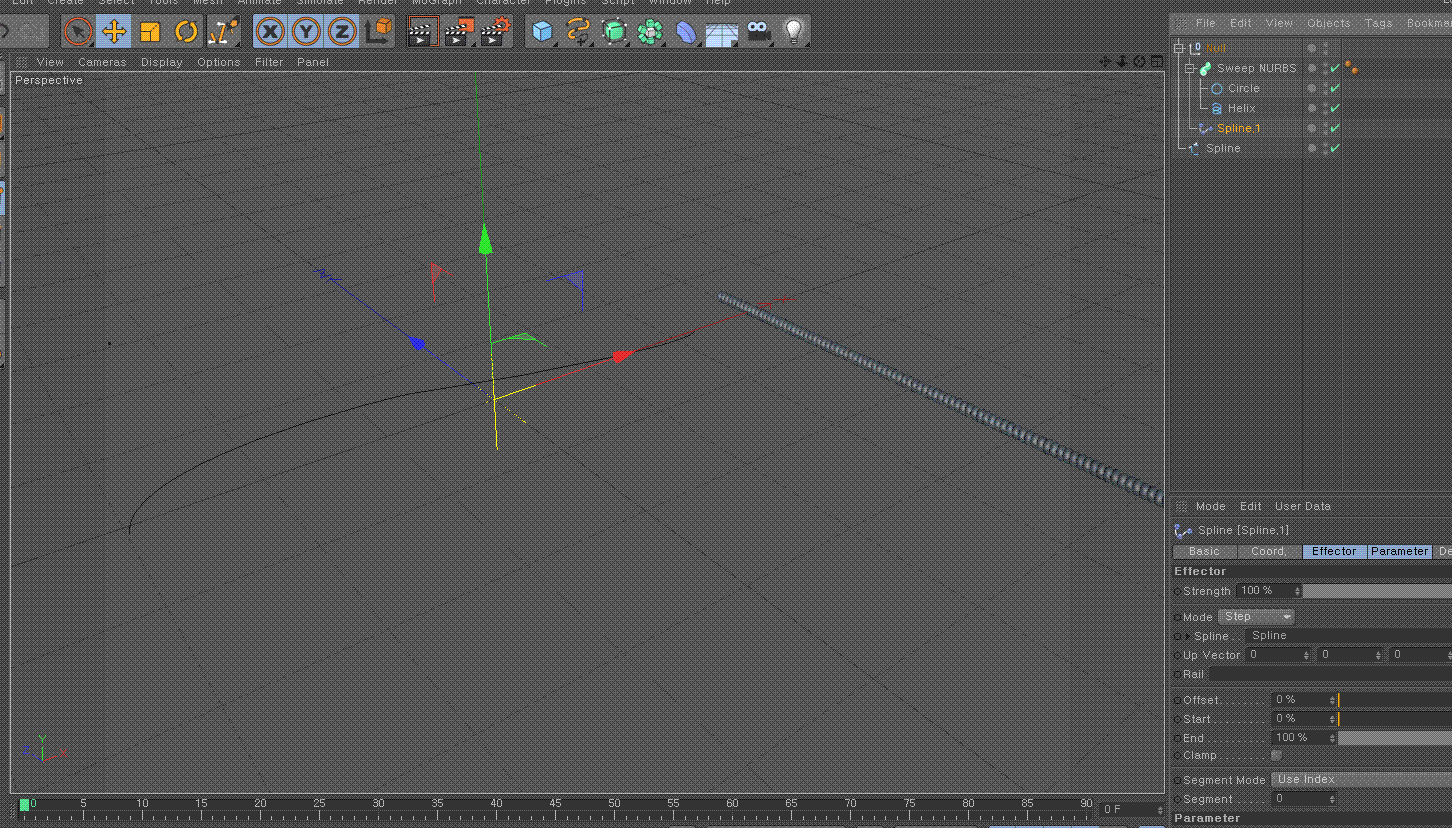Open the Segment Mode Use Index dropdown
This screenshot has width=1452, height=828.
pos(1361,780)
